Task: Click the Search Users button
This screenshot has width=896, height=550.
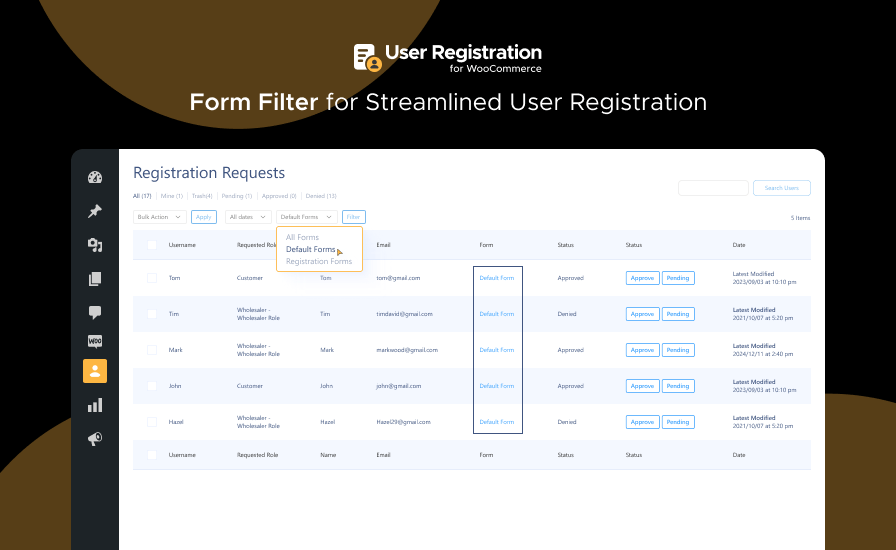Action: [782, 188]
